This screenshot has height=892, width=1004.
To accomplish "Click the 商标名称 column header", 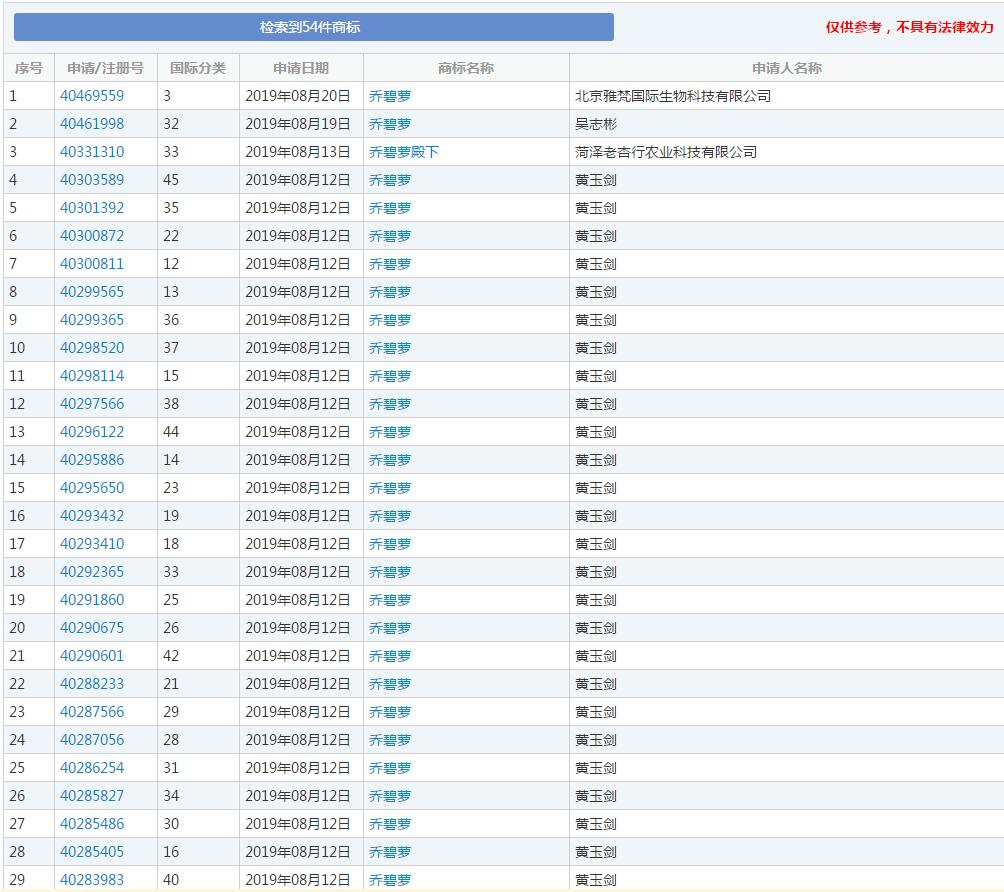I will pos(466,68).
